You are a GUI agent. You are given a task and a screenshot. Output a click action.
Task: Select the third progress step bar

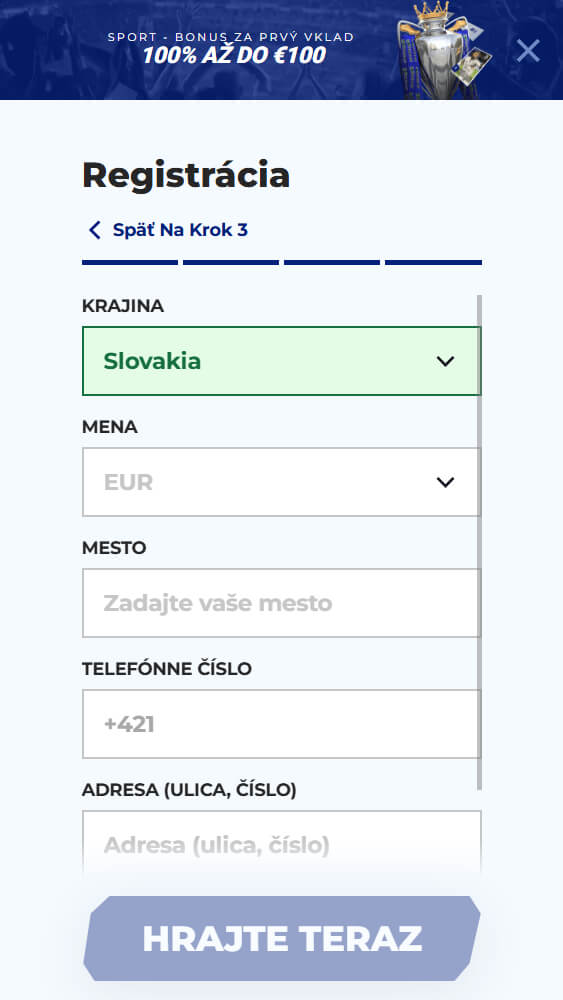(332, 262)
